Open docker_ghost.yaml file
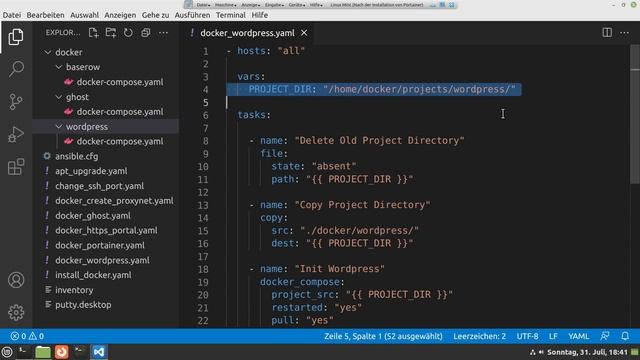 [93, 216]
